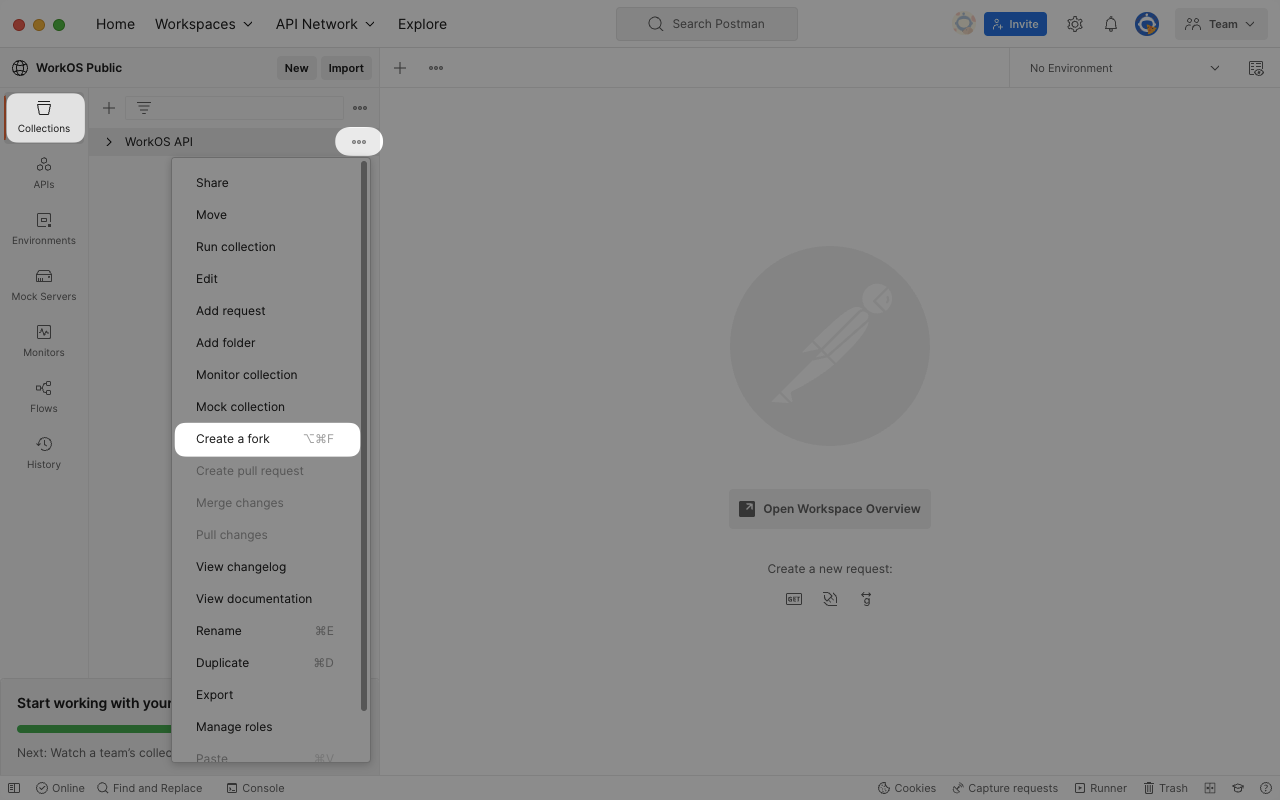
Task: Open the Team plan dropdown
Action: click(1221, 24)
